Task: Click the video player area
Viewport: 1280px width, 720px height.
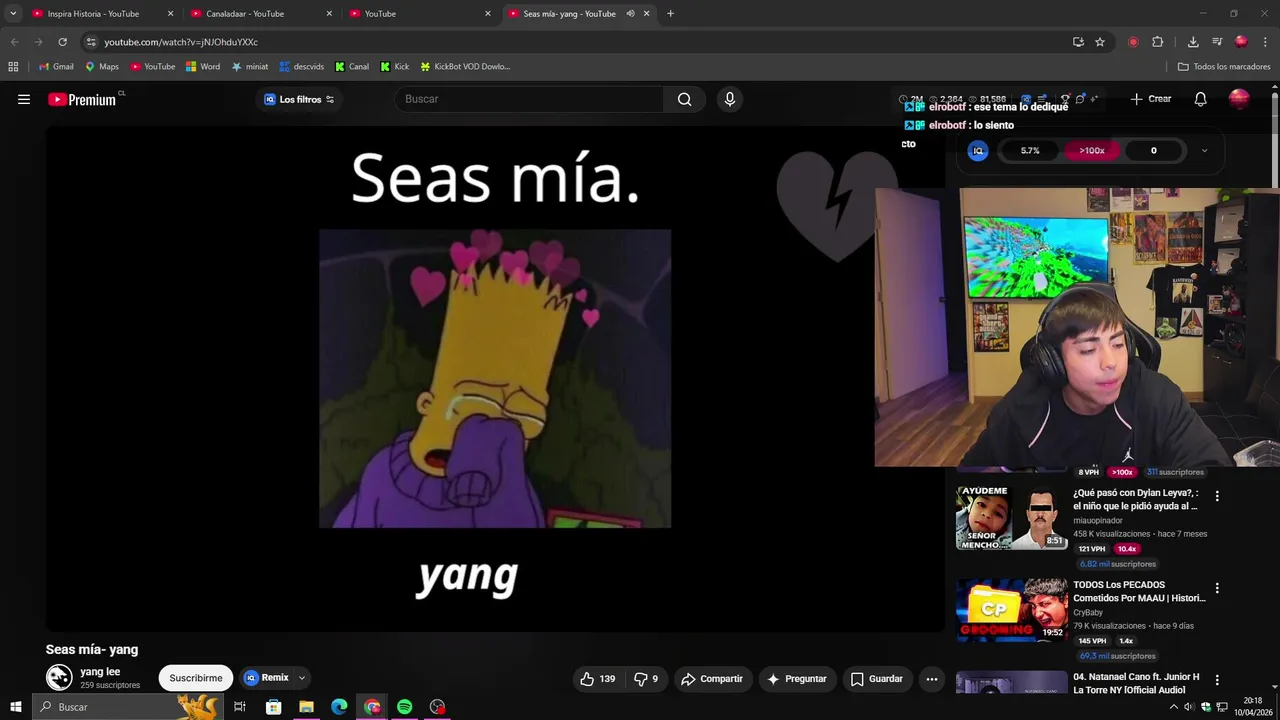Action: (x=495, y=379)
